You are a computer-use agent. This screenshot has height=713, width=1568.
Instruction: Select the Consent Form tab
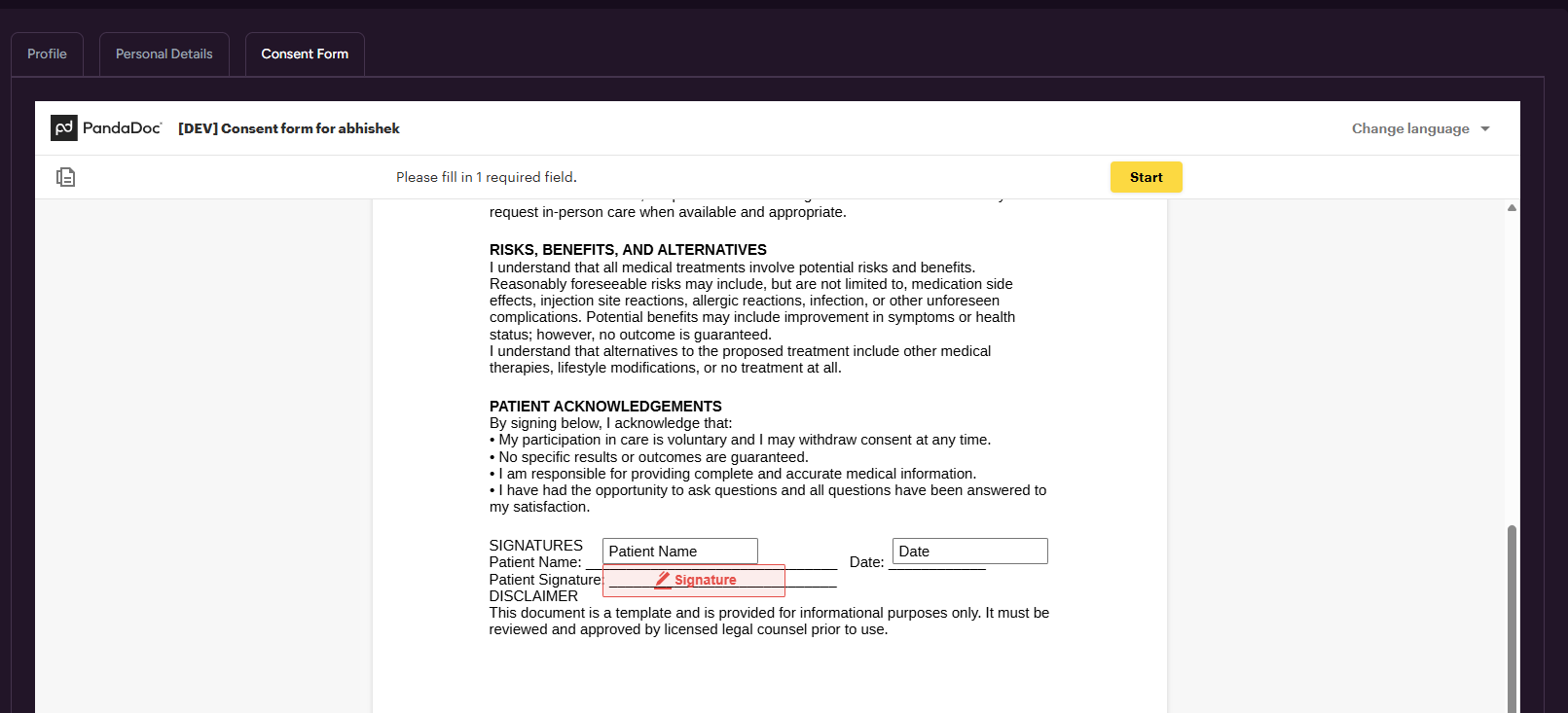(305, 54)
